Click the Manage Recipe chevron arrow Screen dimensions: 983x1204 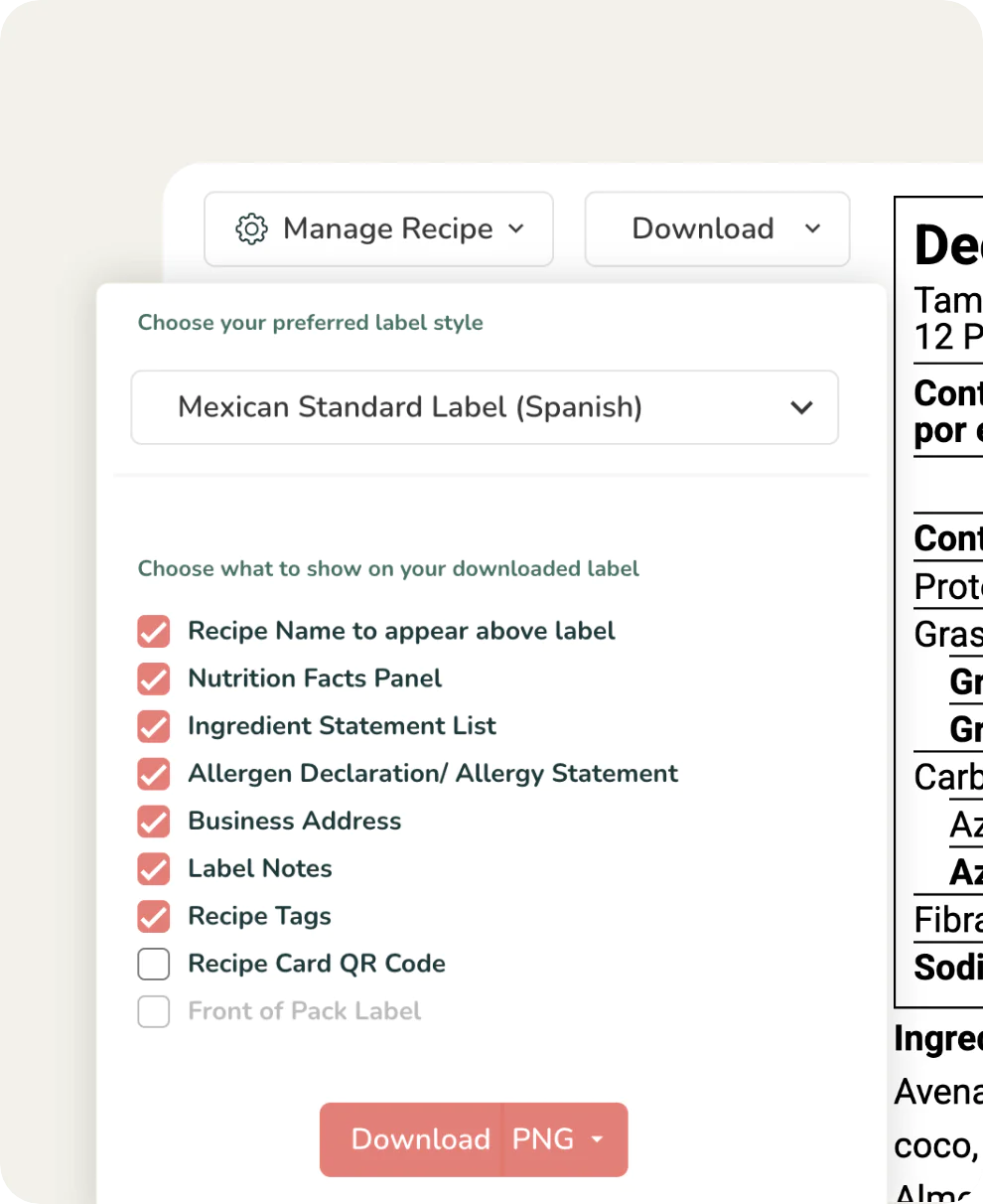[x=515, y=228]
